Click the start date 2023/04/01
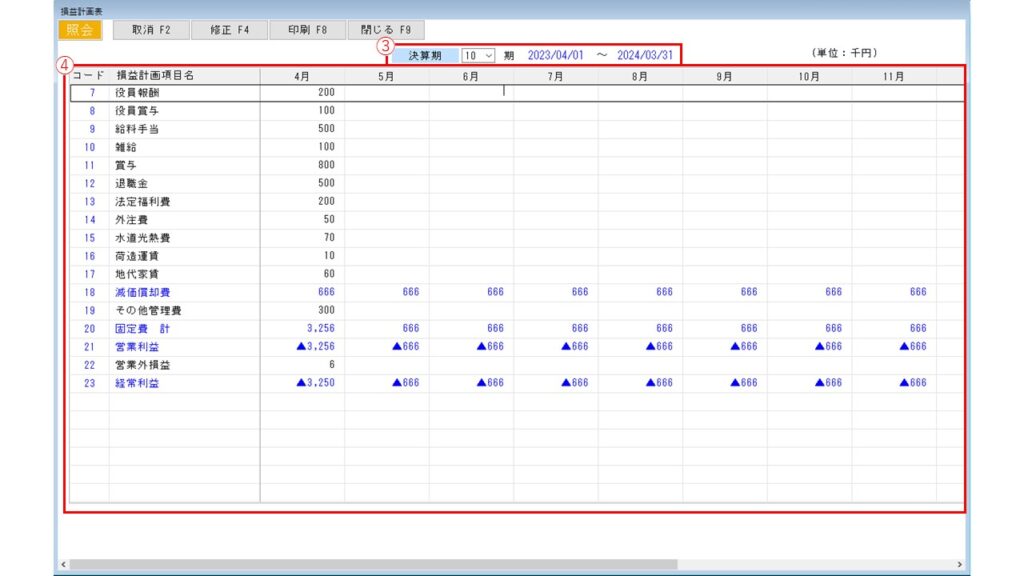Viewport: 1024px width, 576px height. pos(556,56)
